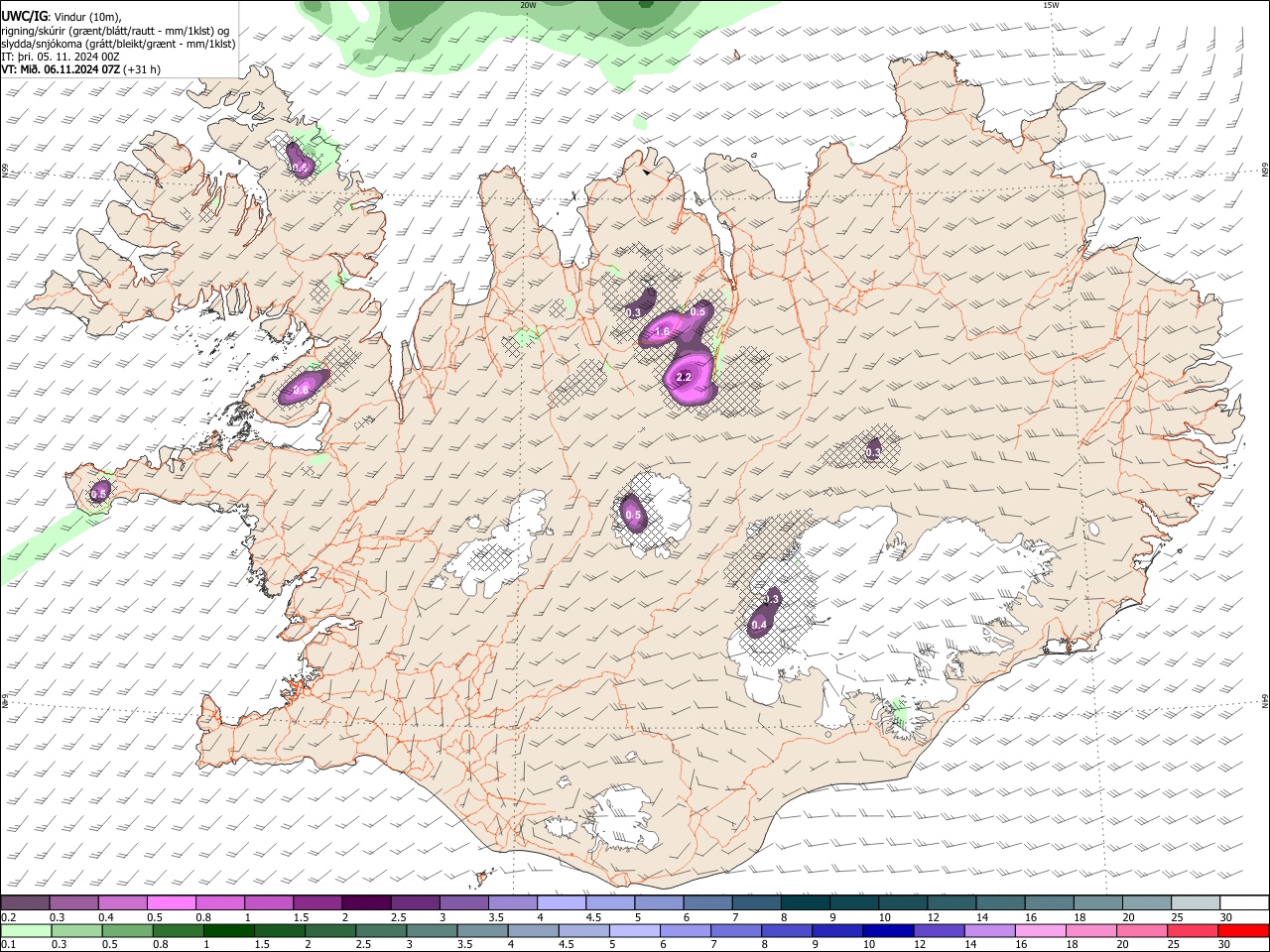Screen dimensions: 1270x952
Task: Pick the white swatch after 30 in the upper legend
Action: (x=1244, y=902)
